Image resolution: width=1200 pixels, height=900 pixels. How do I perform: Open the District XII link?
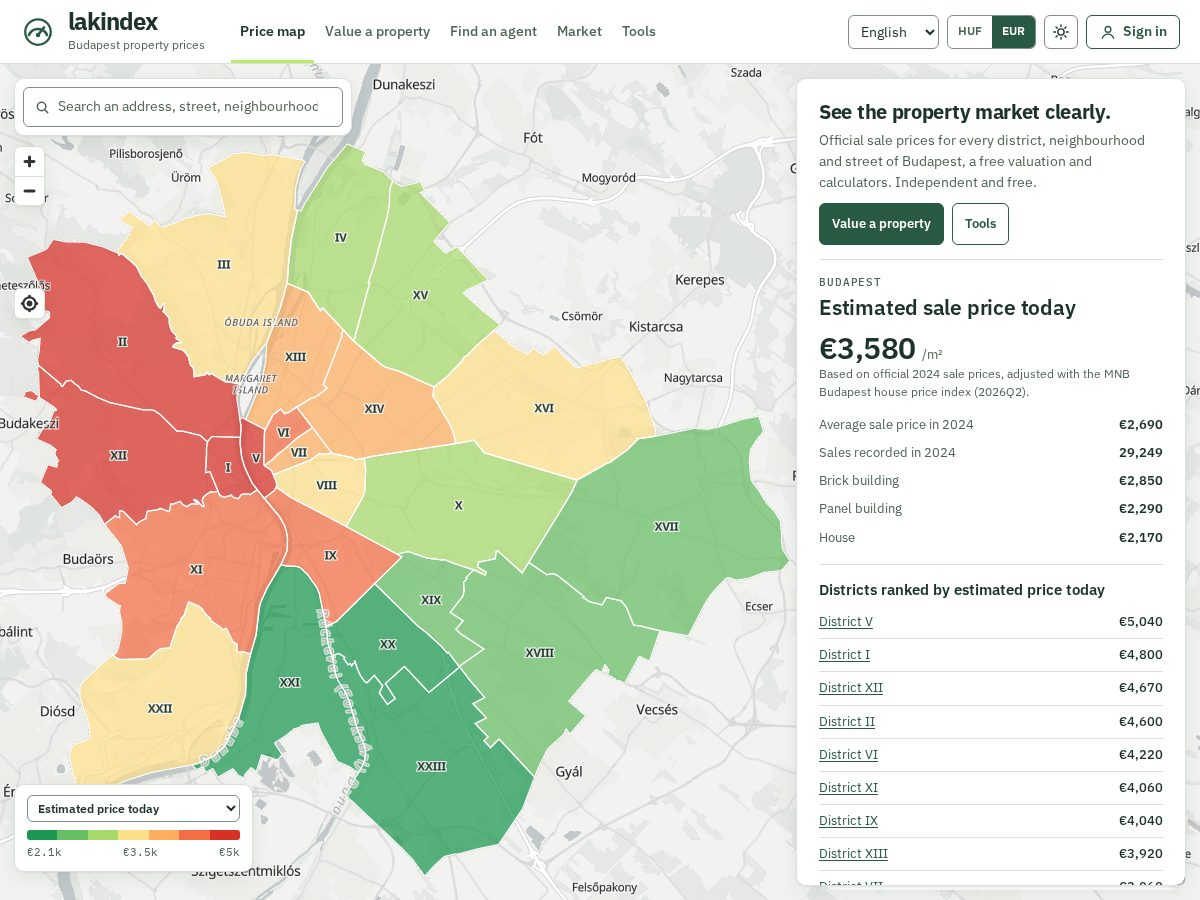point(851,688)
